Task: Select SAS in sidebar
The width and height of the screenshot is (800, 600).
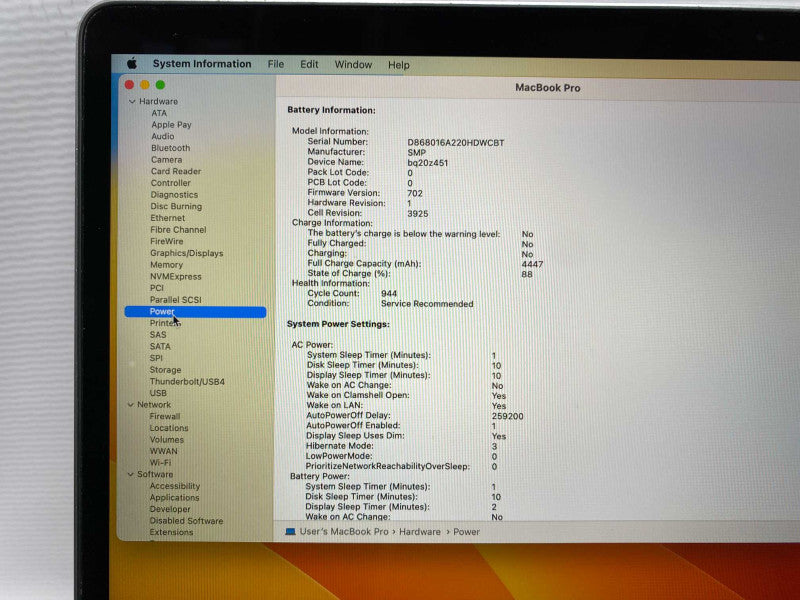Action: (158, 335)
